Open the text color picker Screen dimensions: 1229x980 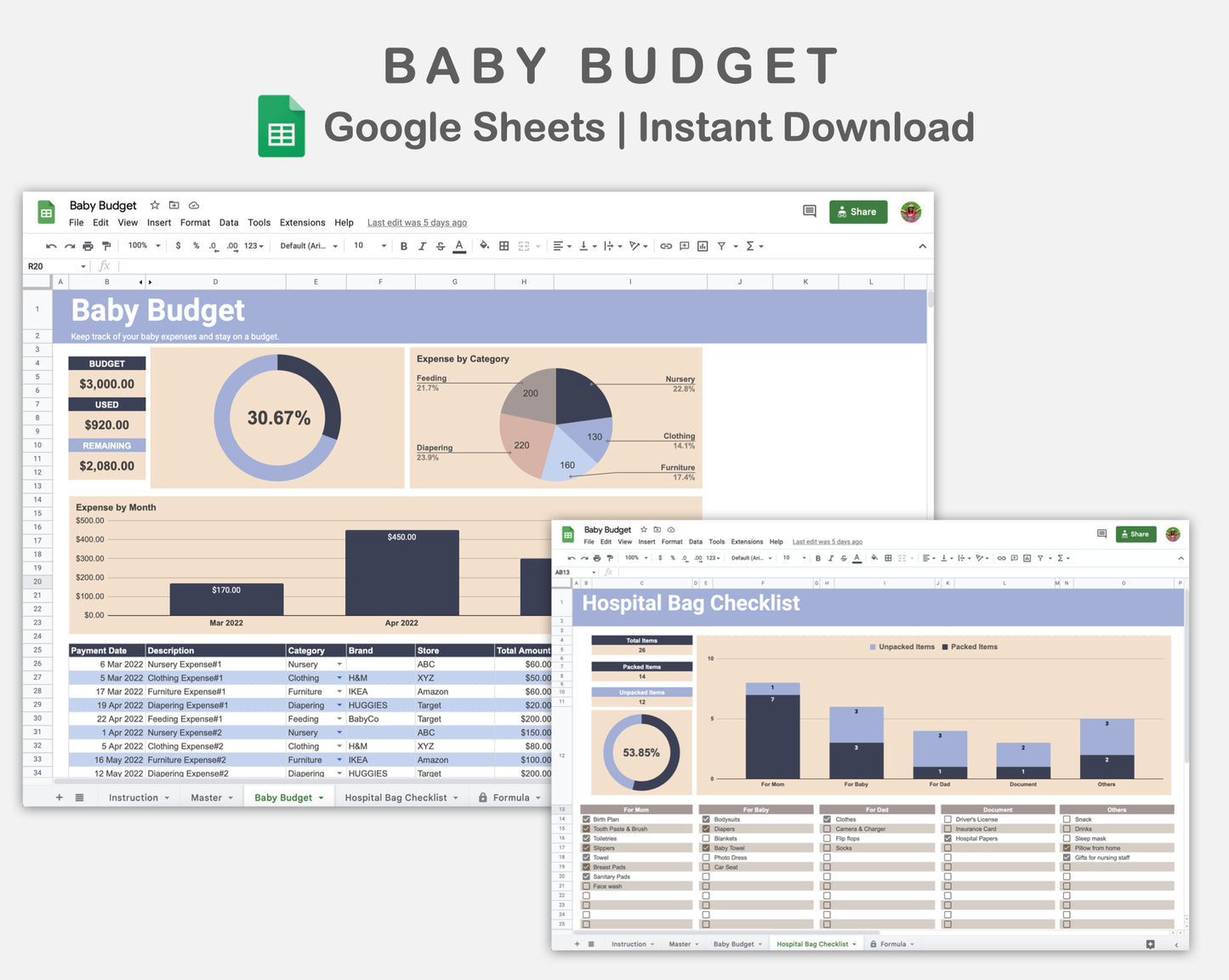click(458, 246)
